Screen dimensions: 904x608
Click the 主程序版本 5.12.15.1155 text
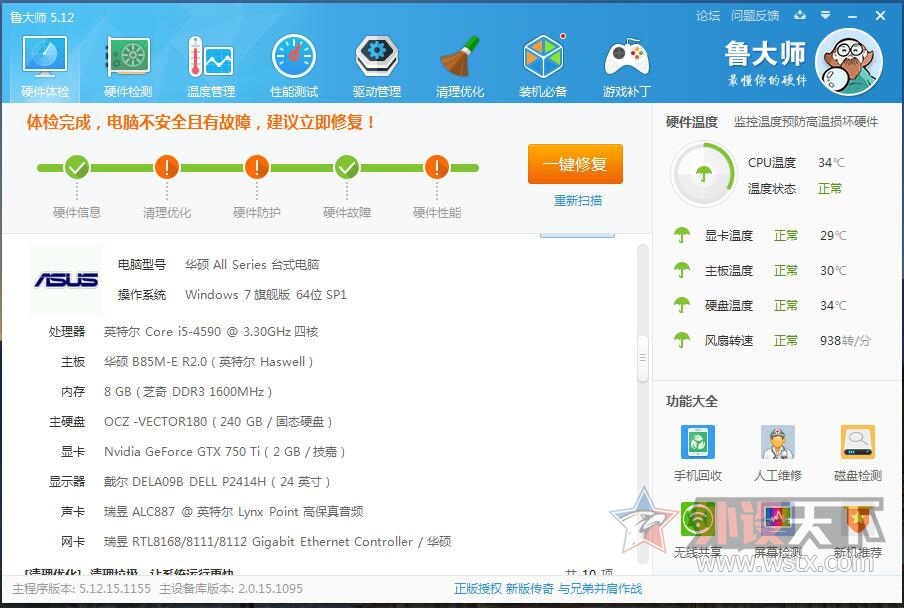point(81,588)
